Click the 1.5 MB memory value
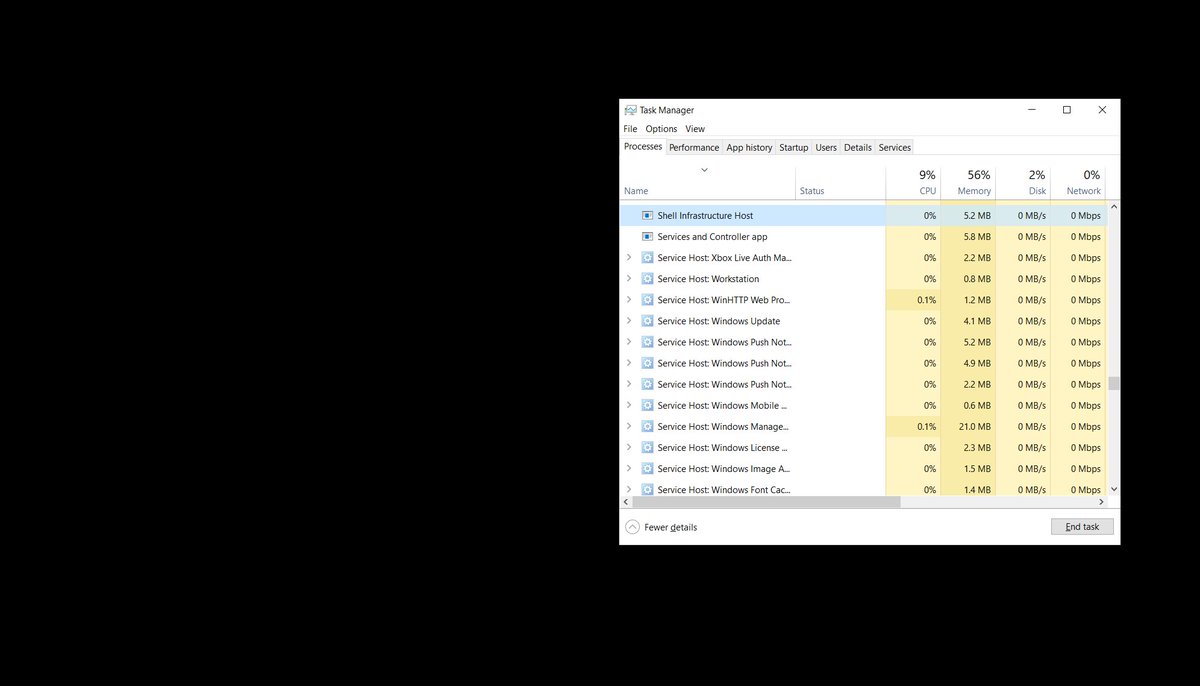Viewport: 1200px width, 686px height. tap(977, 469)
